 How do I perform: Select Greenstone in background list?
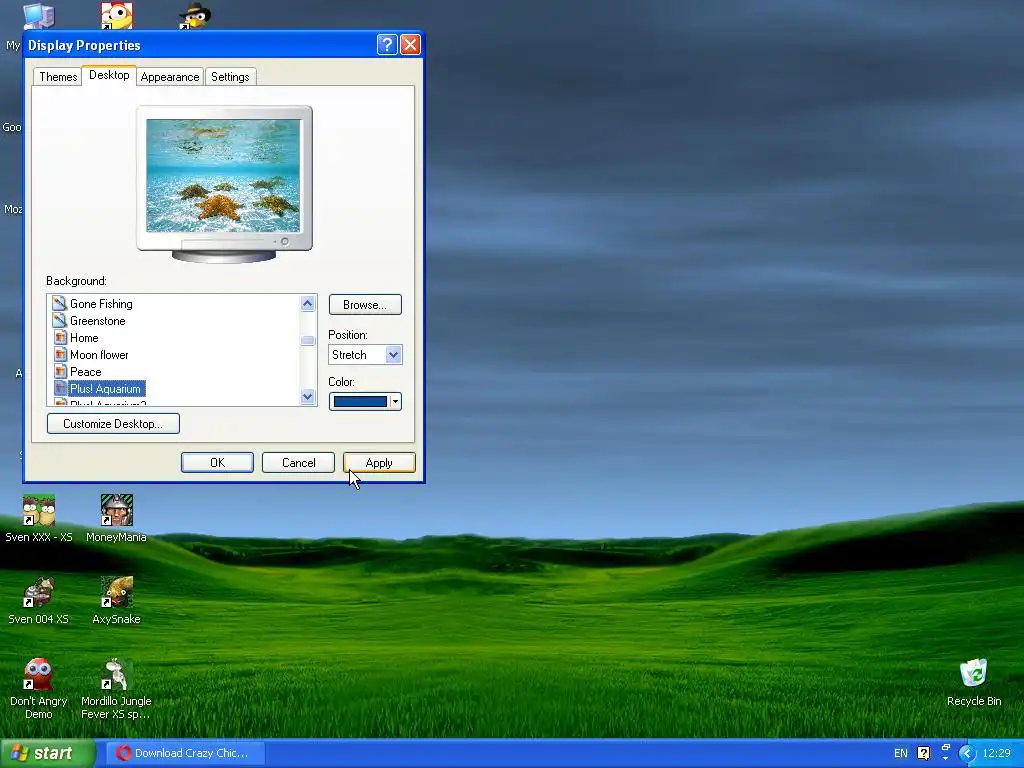tap(97, 321)
